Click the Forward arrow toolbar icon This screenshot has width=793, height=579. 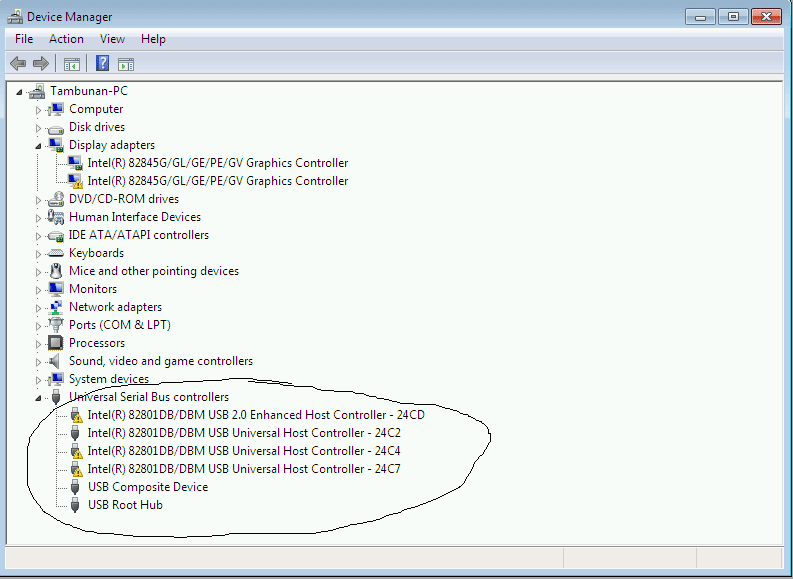coord(40,64)
